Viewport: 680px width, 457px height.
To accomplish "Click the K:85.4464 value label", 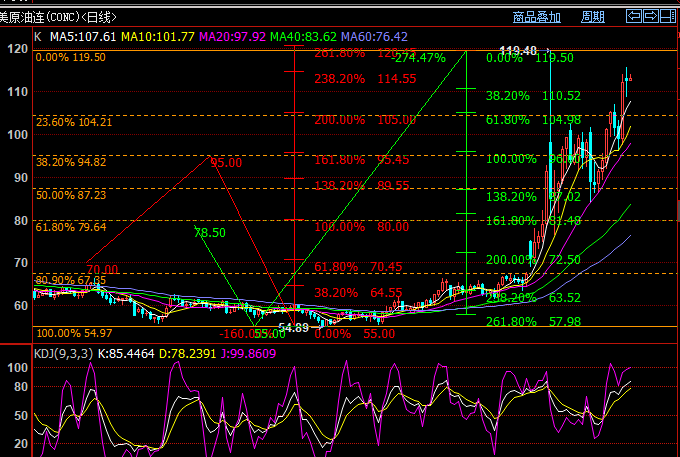I will tap(138, 352).
